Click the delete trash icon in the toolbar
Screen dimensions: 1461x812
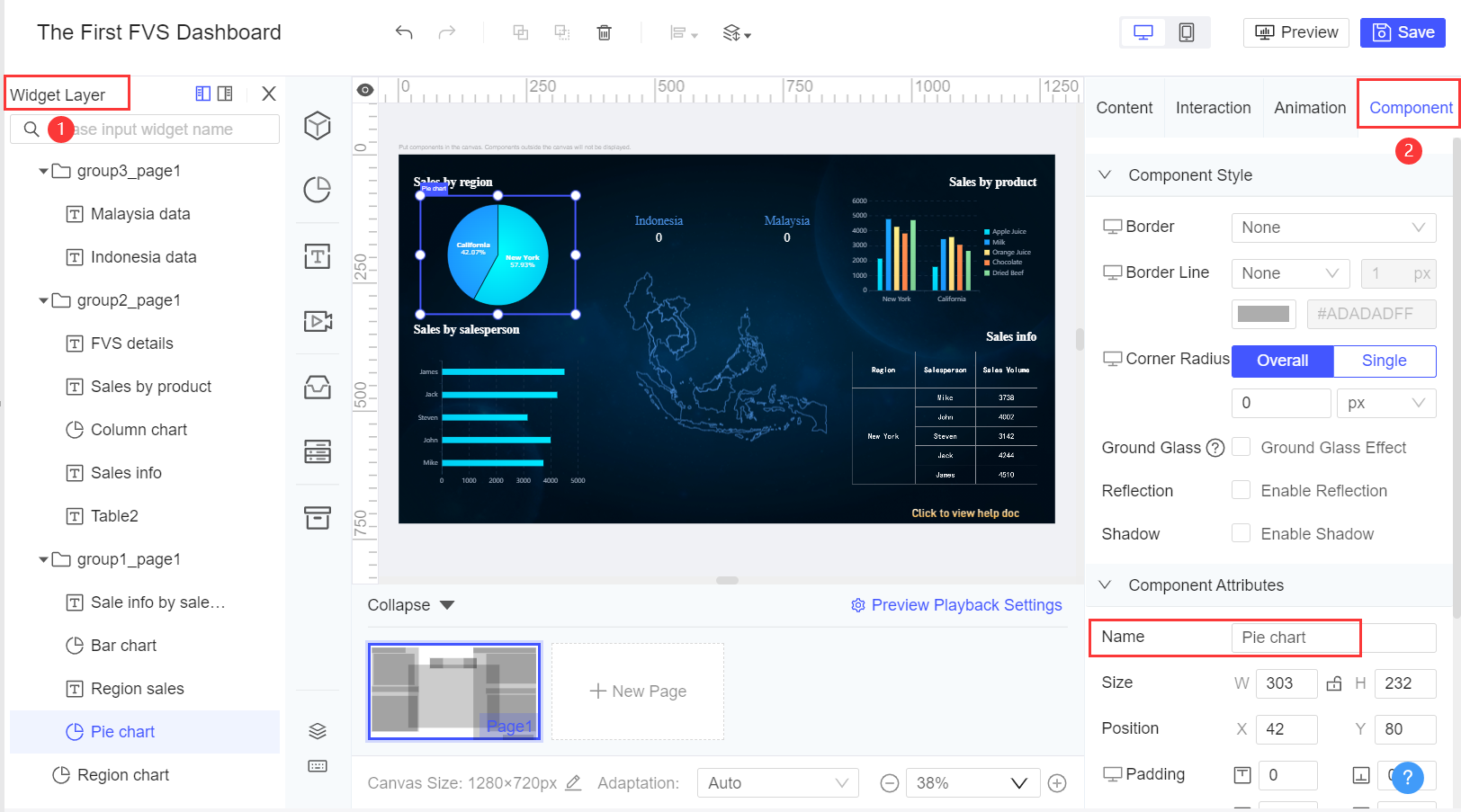pyautogui.click(x=604, y=31)
